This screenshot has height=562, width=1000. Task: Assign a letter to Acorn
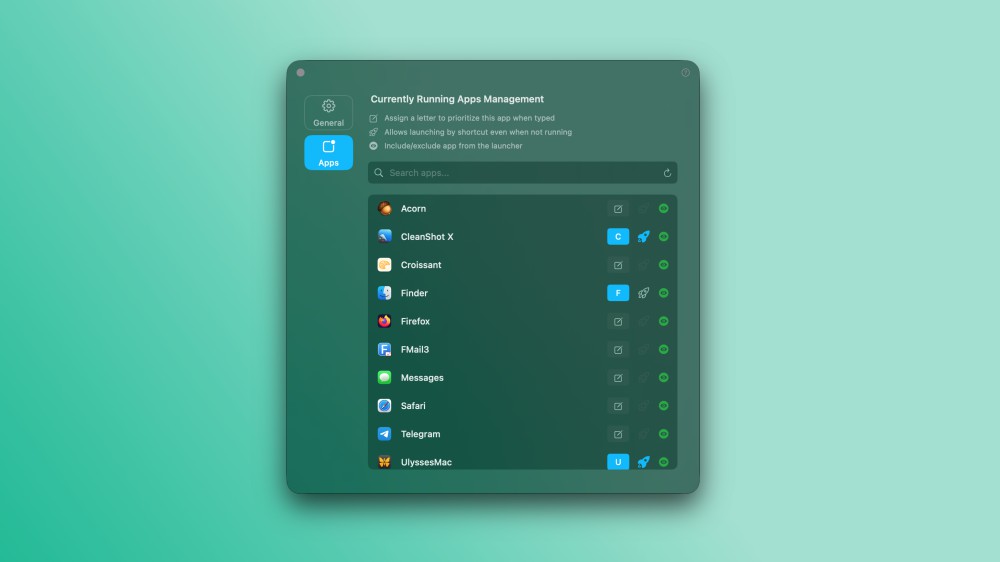pyautogui.click(x=618, y=209)
